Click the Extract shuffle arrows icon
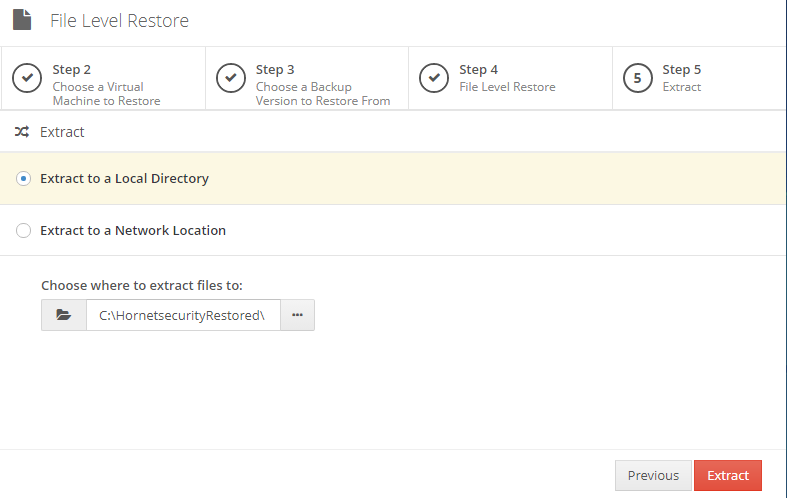The image size is (787, 498). 22,132
